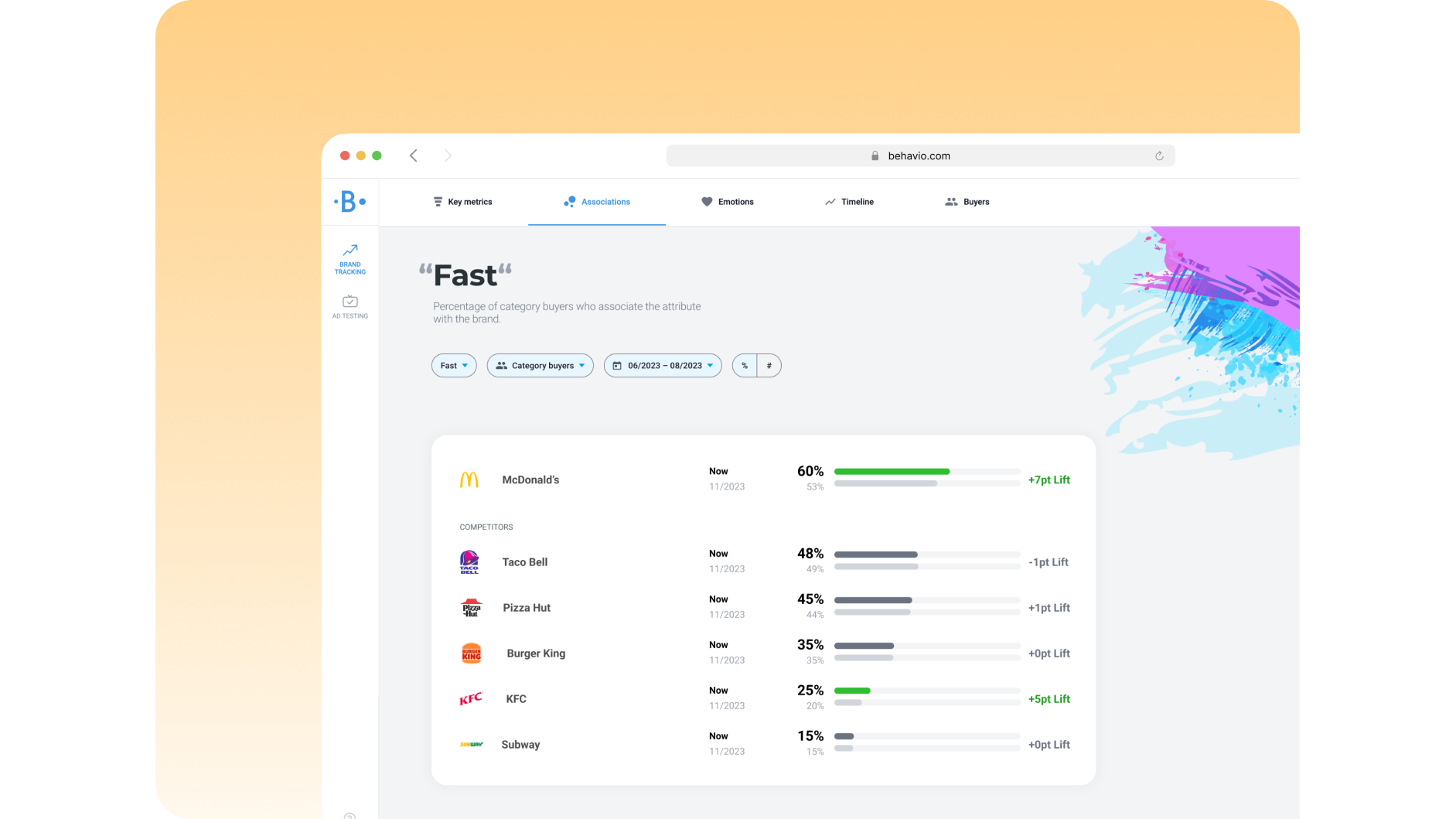Expand the Fast attribute dropdown
Image resolution: width=1456 pixels, height=819 pixels.
pyautogui.click(x=454, y=366)
